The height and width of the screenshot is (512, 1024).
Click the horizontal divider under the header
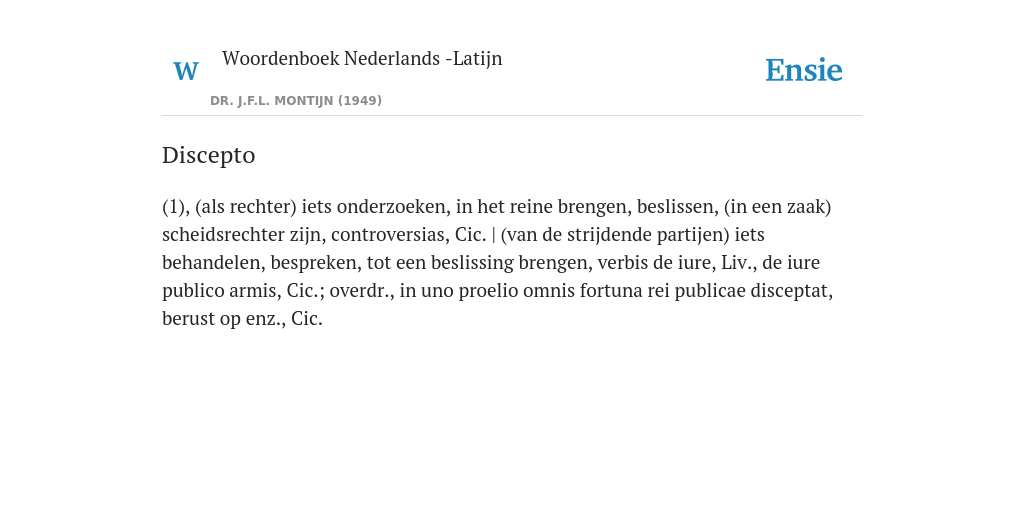click(x=512, y=116)
